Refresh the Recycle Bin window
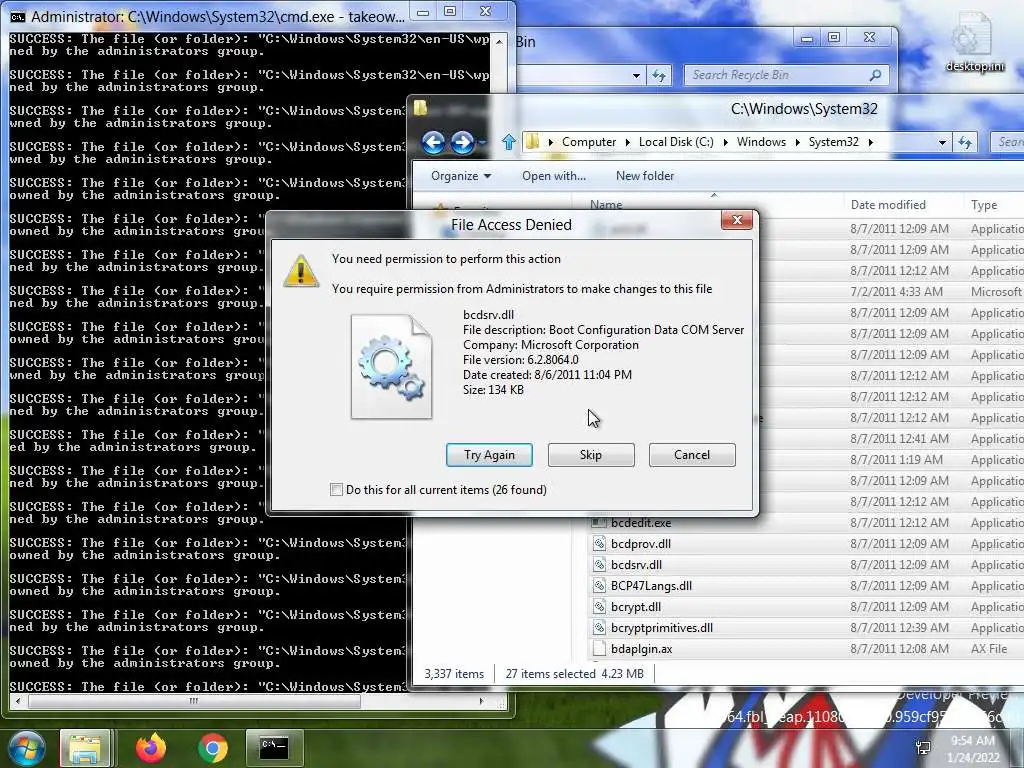Viewport: 1024px width, 768px height. pos(659,76)
